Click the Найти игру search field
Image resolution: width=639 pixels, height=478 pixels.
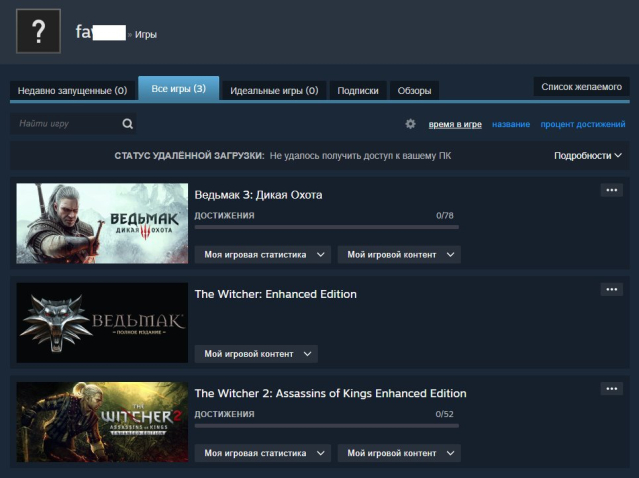click(65, 124)
